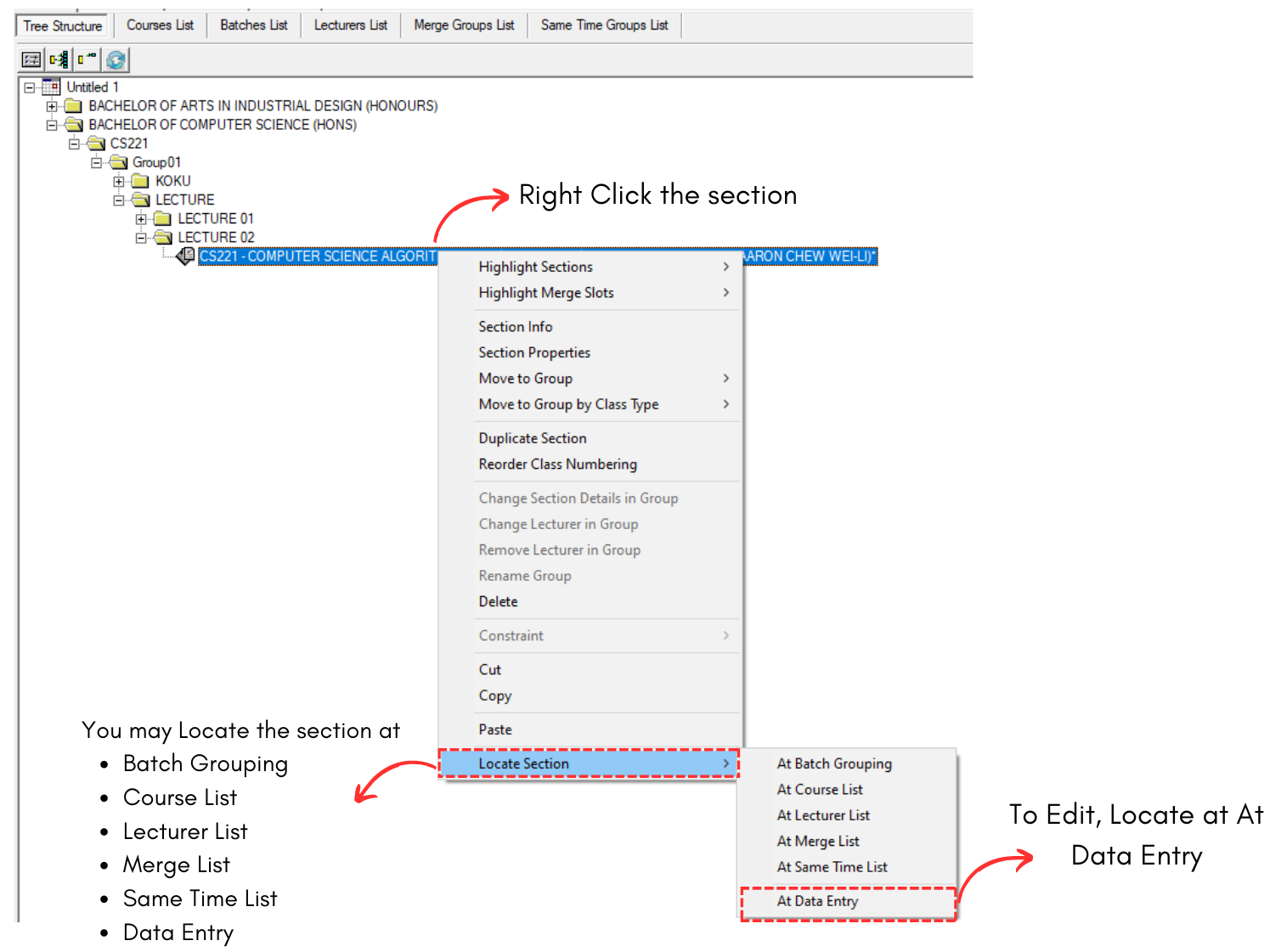Click the CS221 section tag icon
1270x952 pixels.
[x=185, y=256]
